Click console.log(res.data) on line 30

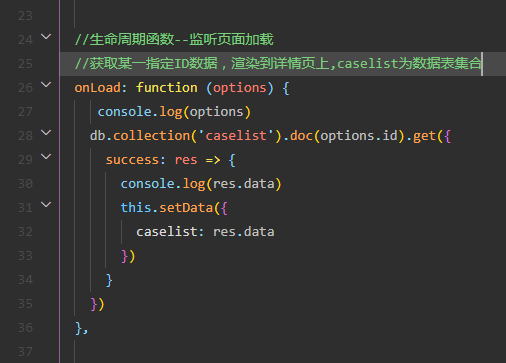pos(201,184)
